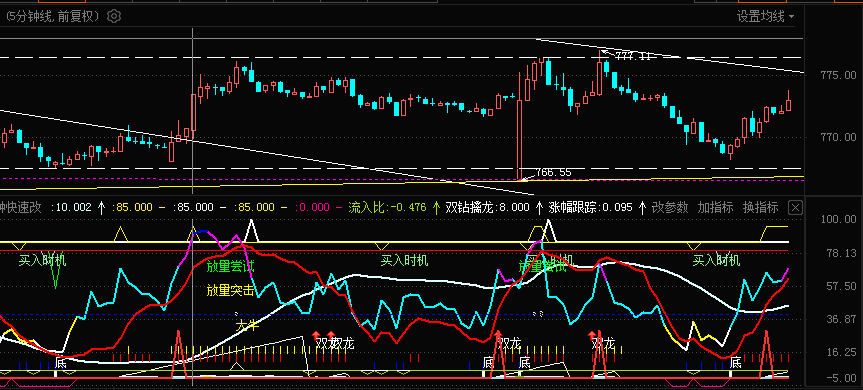This screenshot has height=390, width=863.
Task: Click the 张幅跟踪 indicator label
Action: (571, 207)
